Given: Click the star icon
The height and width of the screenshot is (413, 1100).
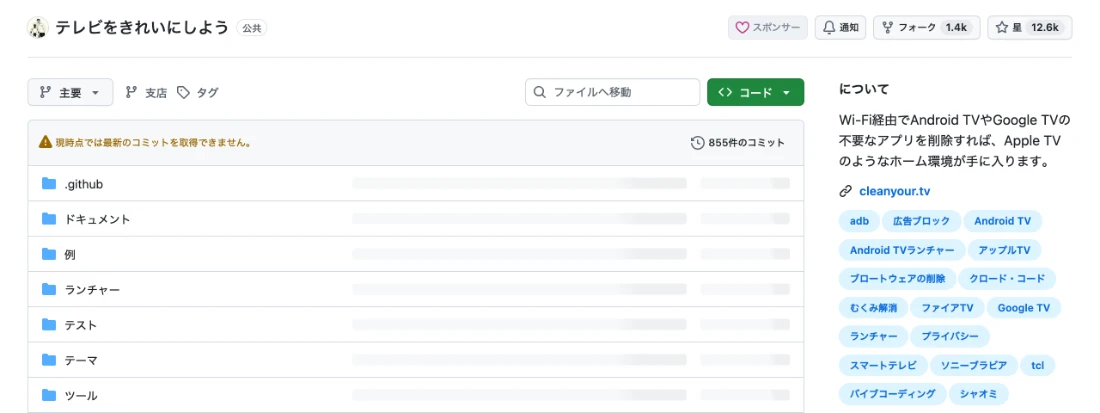Looking at the screenshot, I should [x=1002, y=27].
